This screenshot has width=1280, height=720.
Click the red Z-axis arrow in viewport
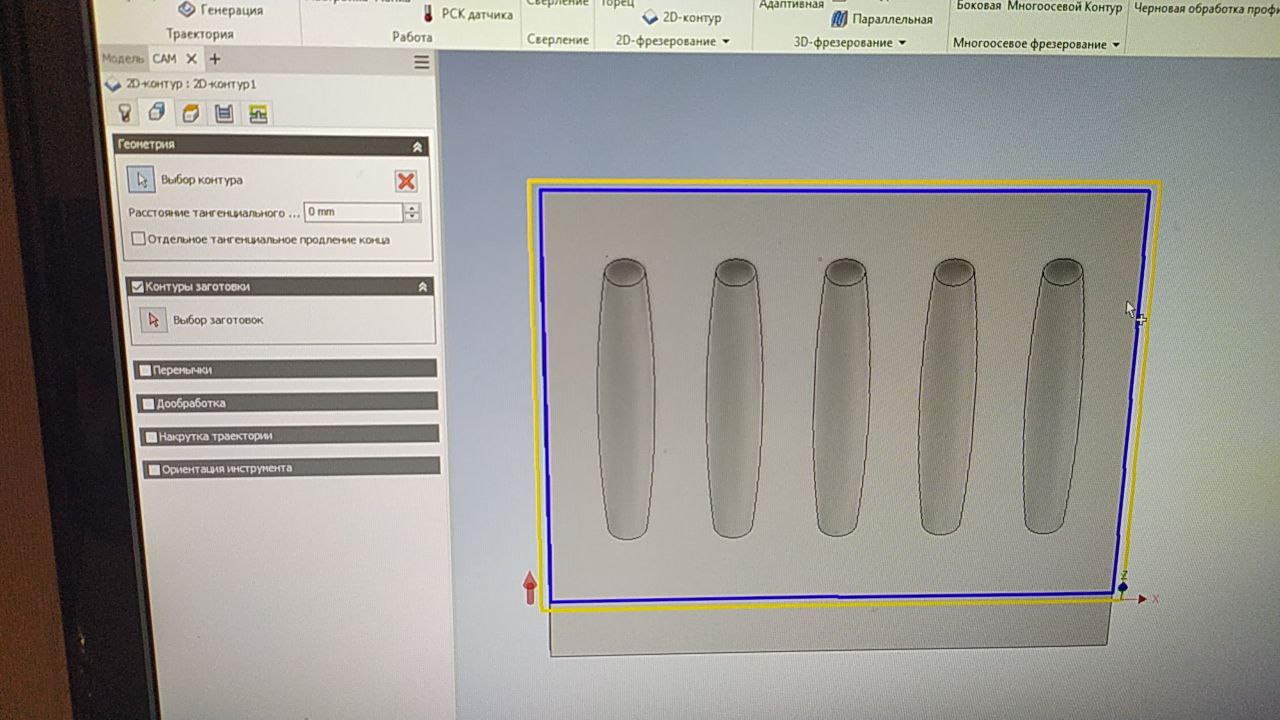[530, 588]
